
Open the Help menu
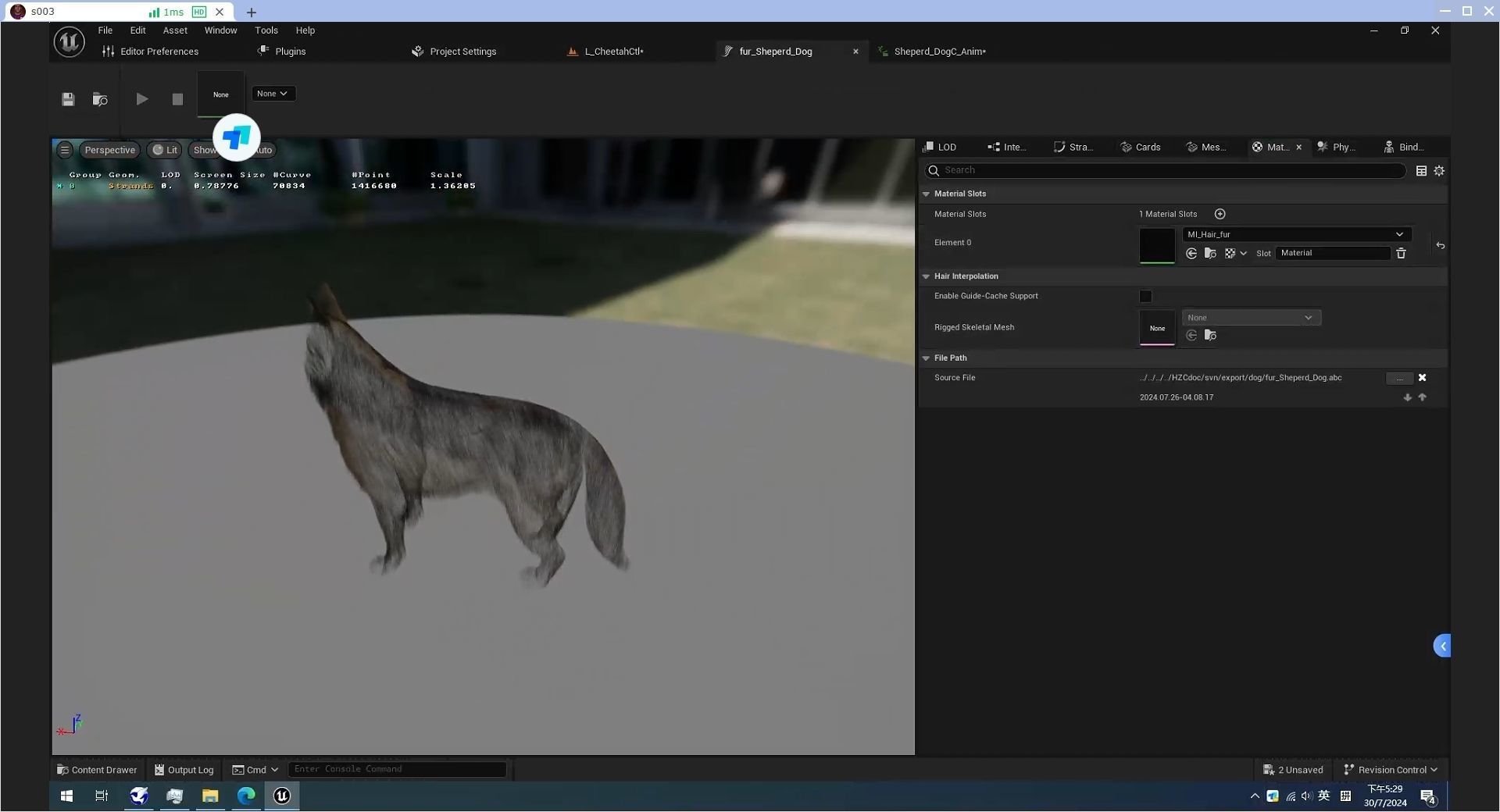click(x=305, y=30)
